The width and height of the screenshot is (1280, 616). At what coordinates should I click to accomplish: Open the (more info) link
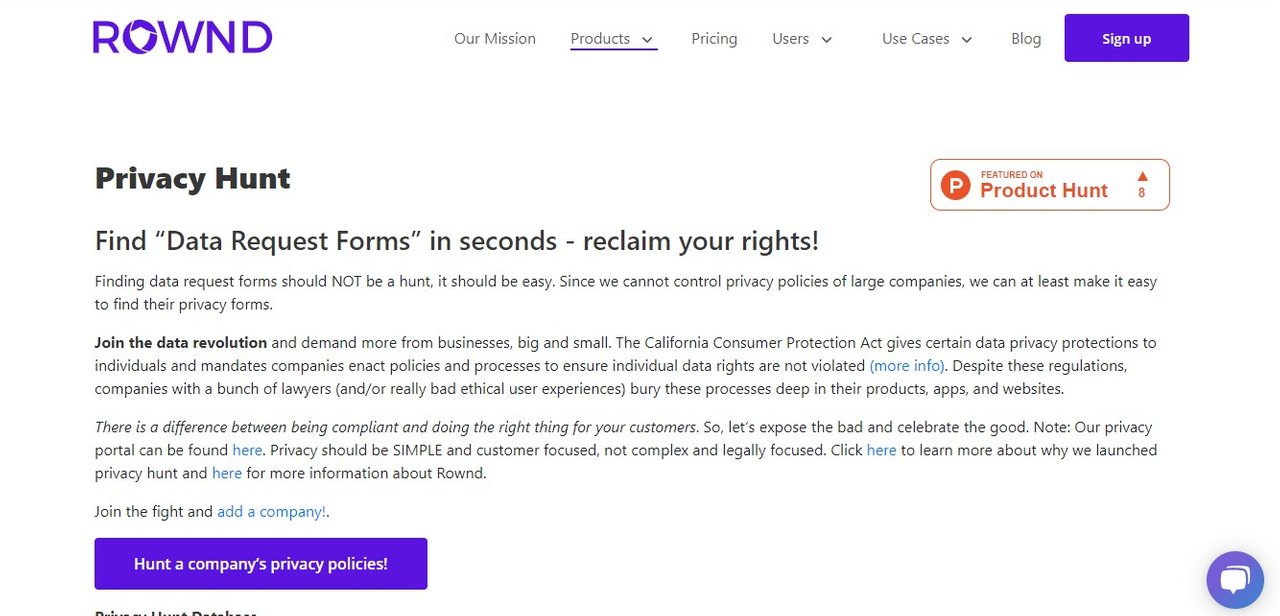(906, 366)
